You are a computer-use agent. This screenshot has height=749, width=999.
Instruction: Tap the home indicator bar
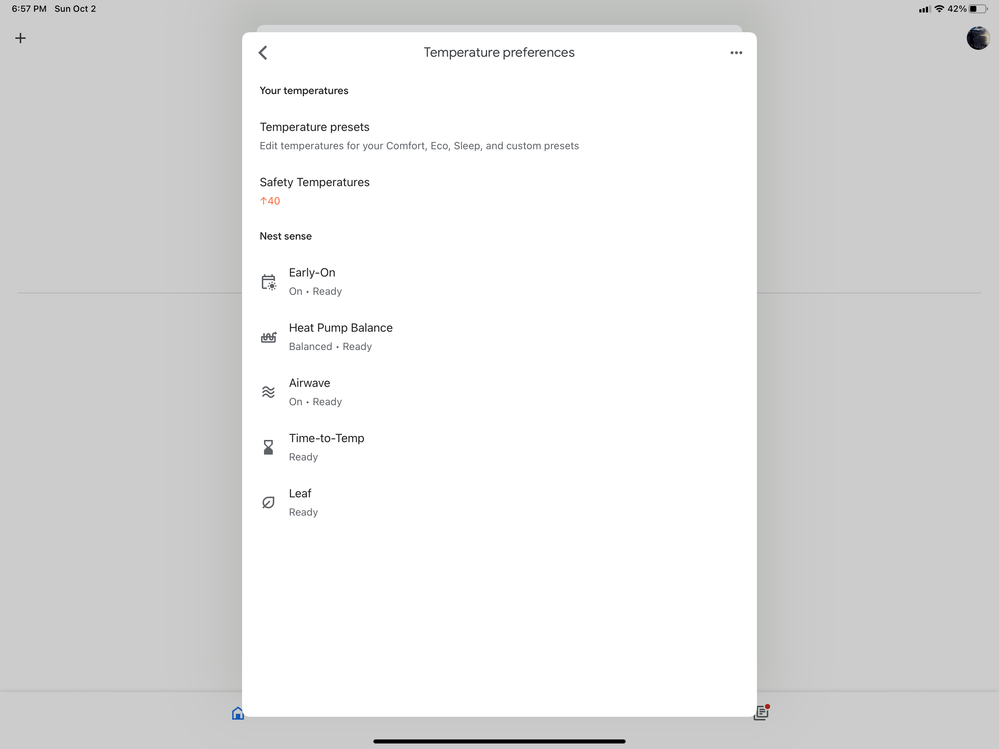tap(500, 741)
